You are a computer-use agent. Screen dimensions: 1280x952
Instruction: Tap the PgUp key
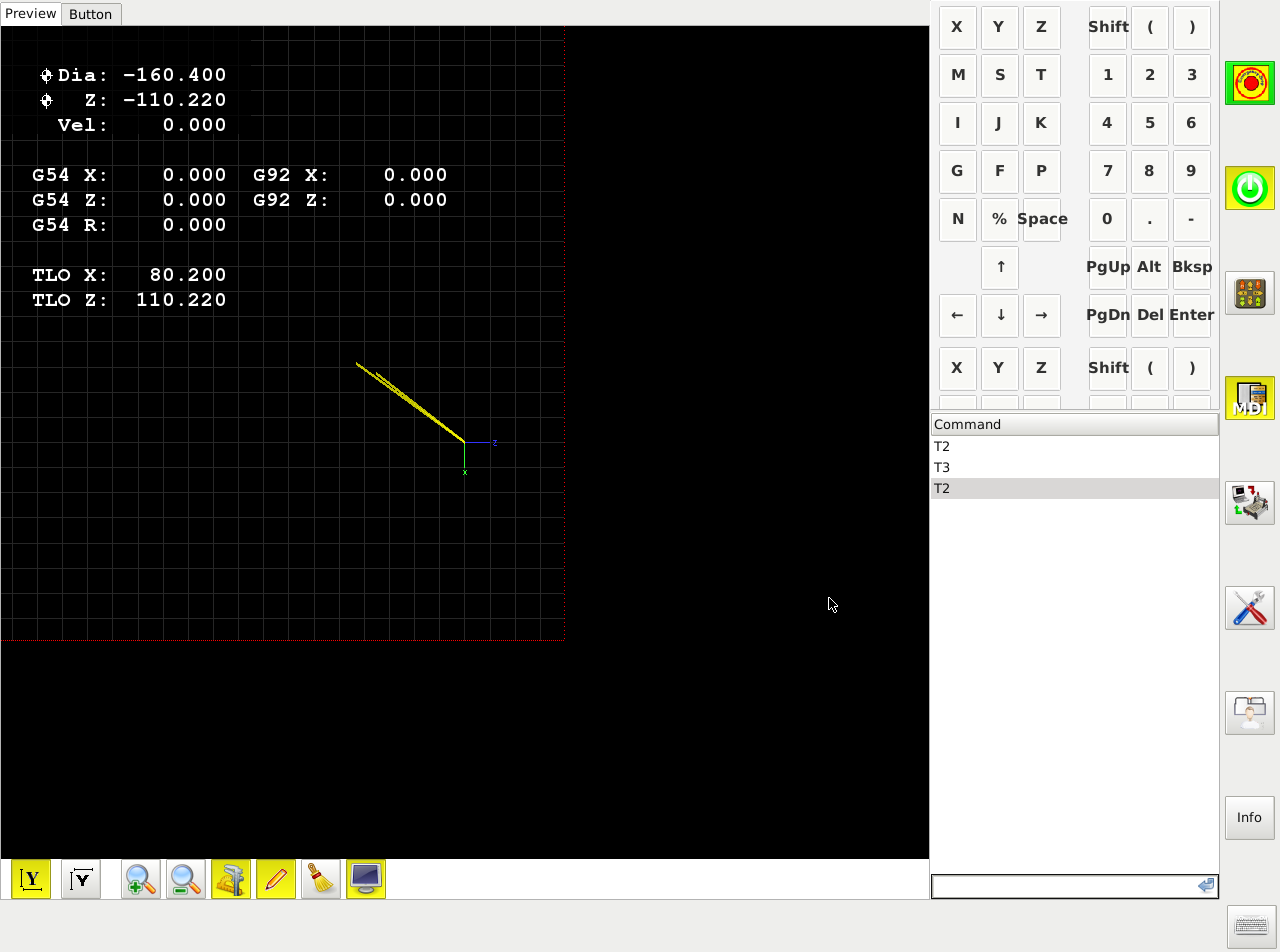pos(1108,267)
